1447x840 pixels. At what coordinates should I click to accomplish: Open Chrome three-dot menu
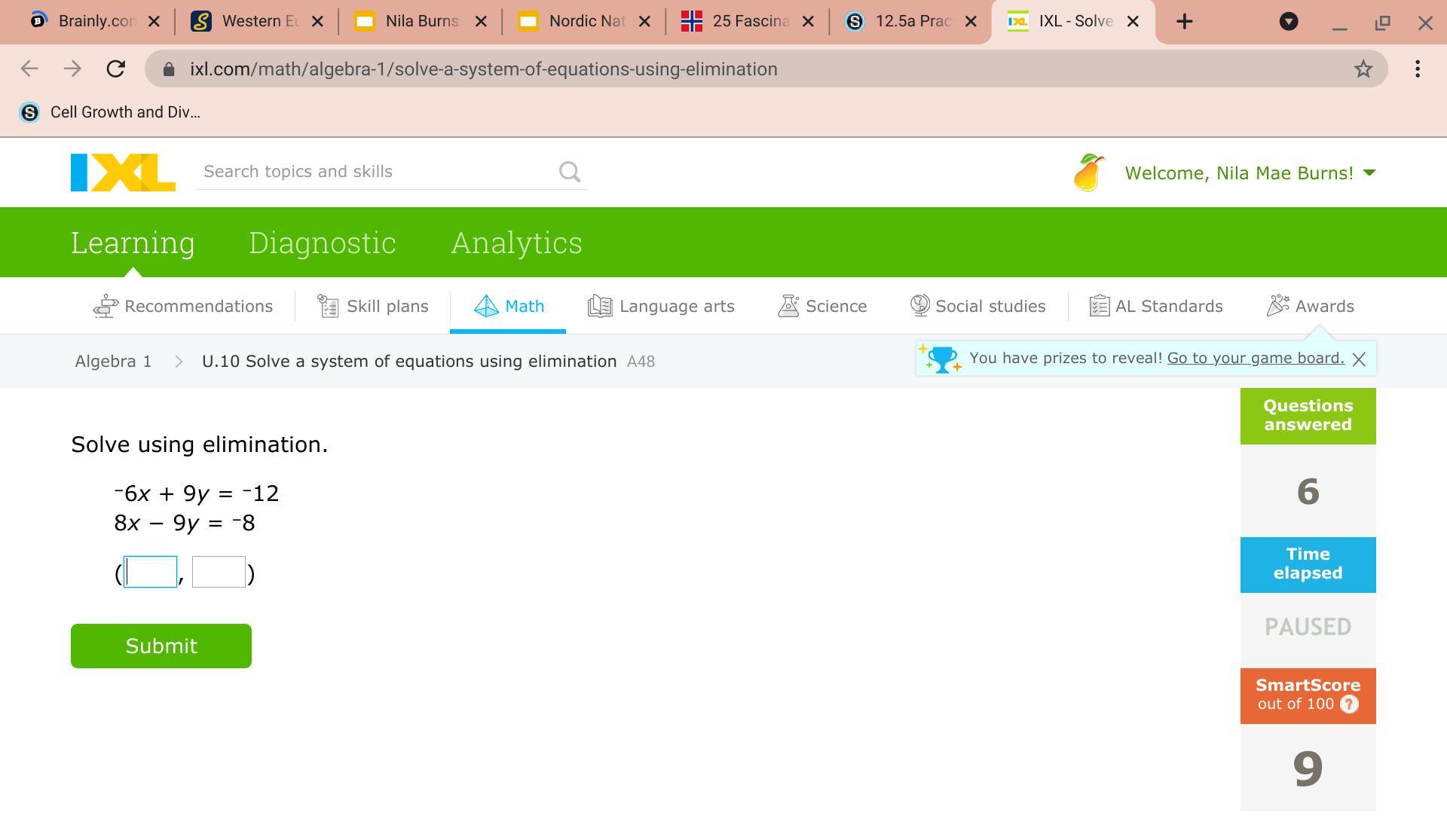pyautogui.click(x=1418, y=69)
